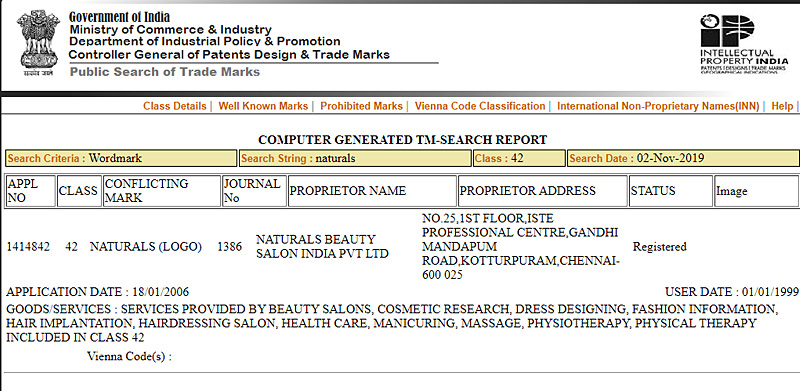Screen dimensions: 800x391
Task: Select application number 1414842
Action: pos(28,247)
